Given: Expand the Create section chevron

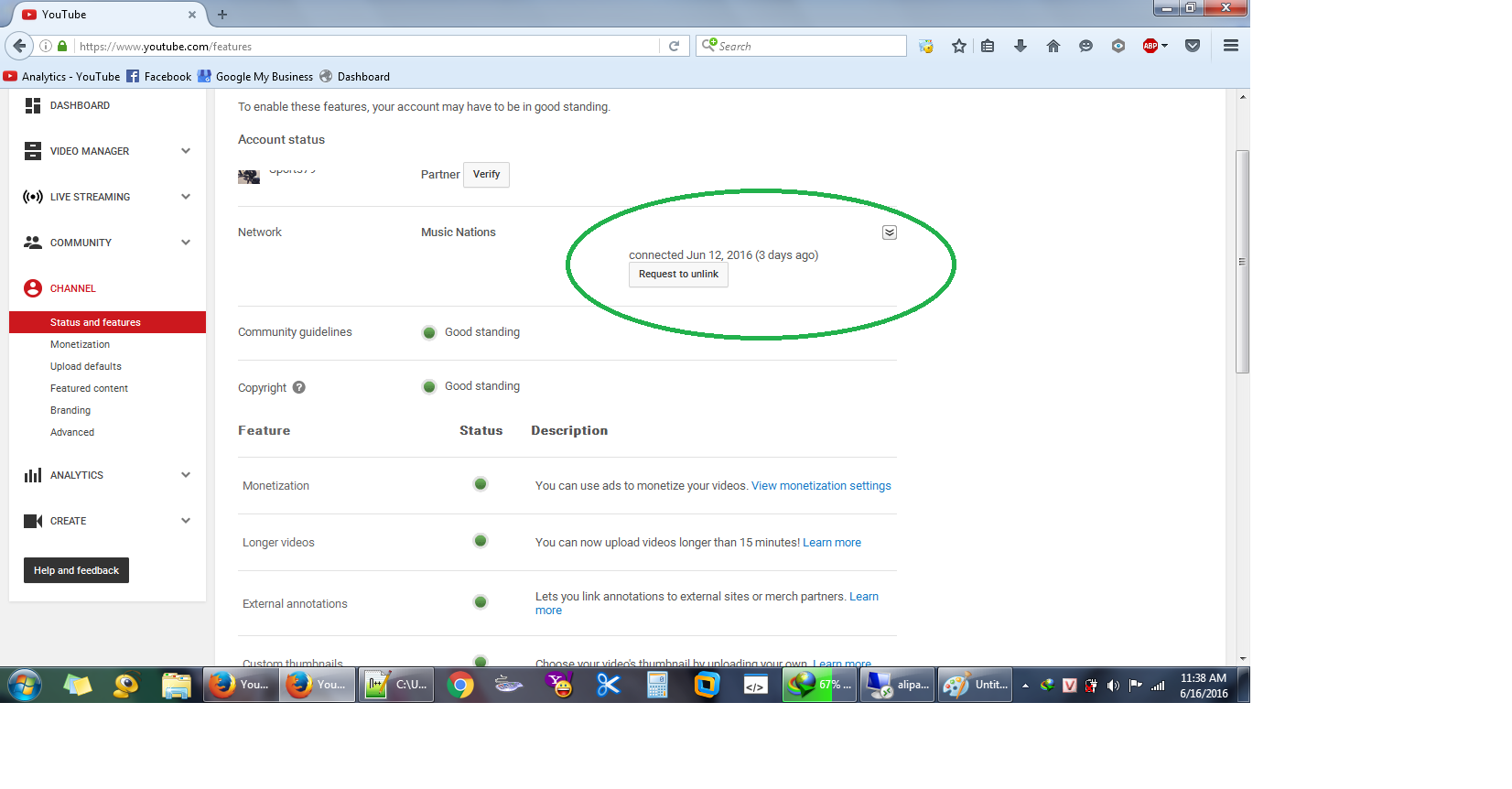Looking at the screenshot, I should (x=186, y=521).
